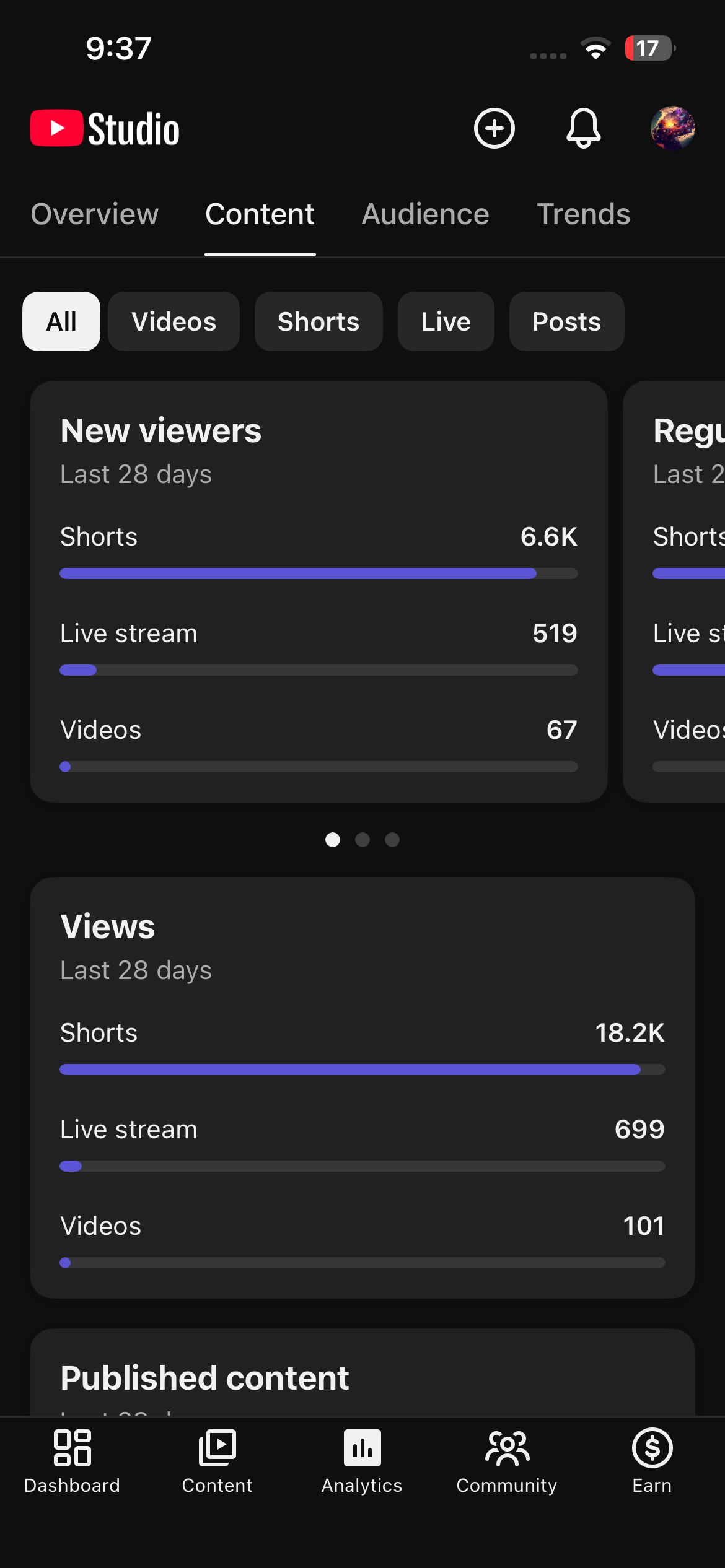Tap the second carousel page dot
Viewport: 725px width, 1568px height.
tap(362, 840)
